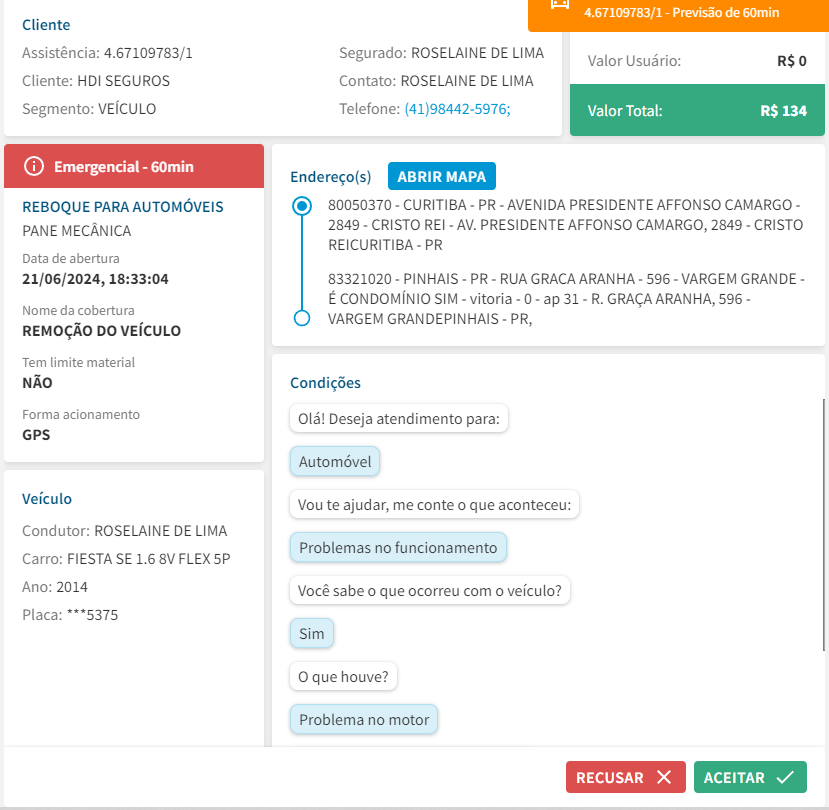The height and width of the screenshot is (810, 829).
Task: Click Carro FIESTA SE 1.6 8V FLEX 5P
Action: (x=126, y=559)
